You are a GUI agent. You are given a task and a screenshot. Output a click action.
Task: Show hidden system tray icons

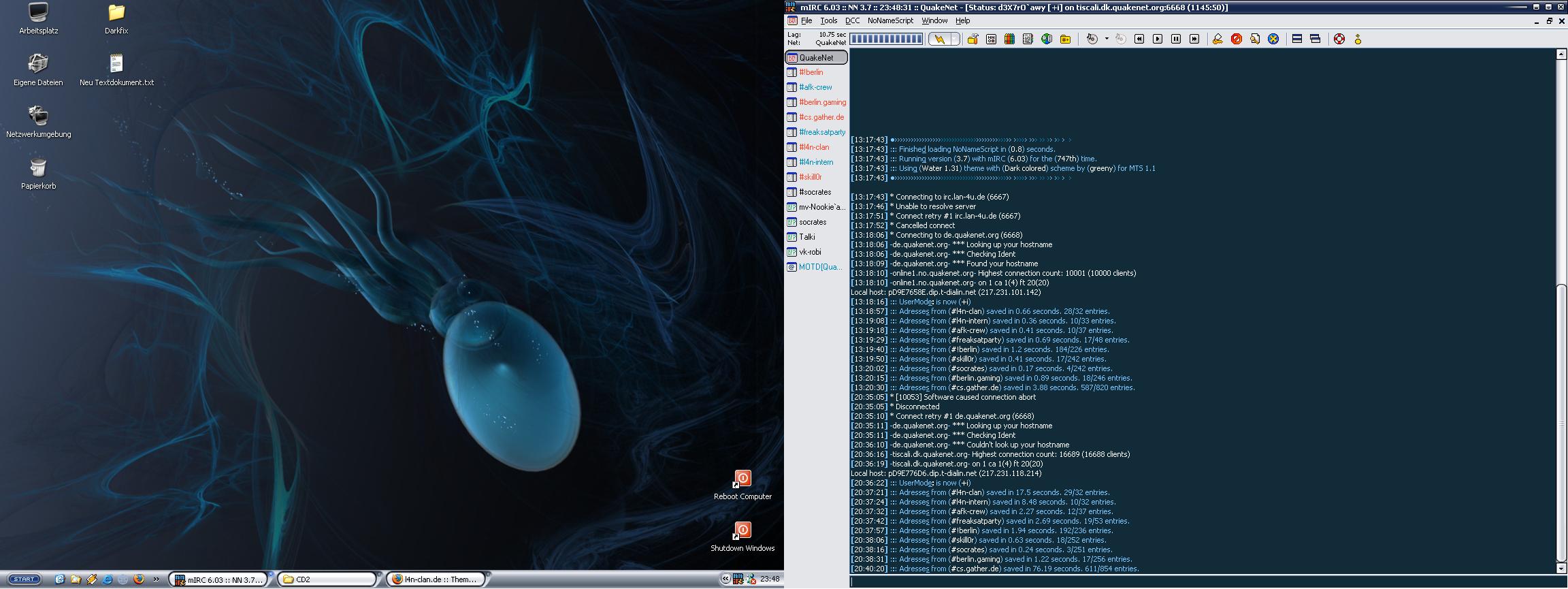(725, 579)
